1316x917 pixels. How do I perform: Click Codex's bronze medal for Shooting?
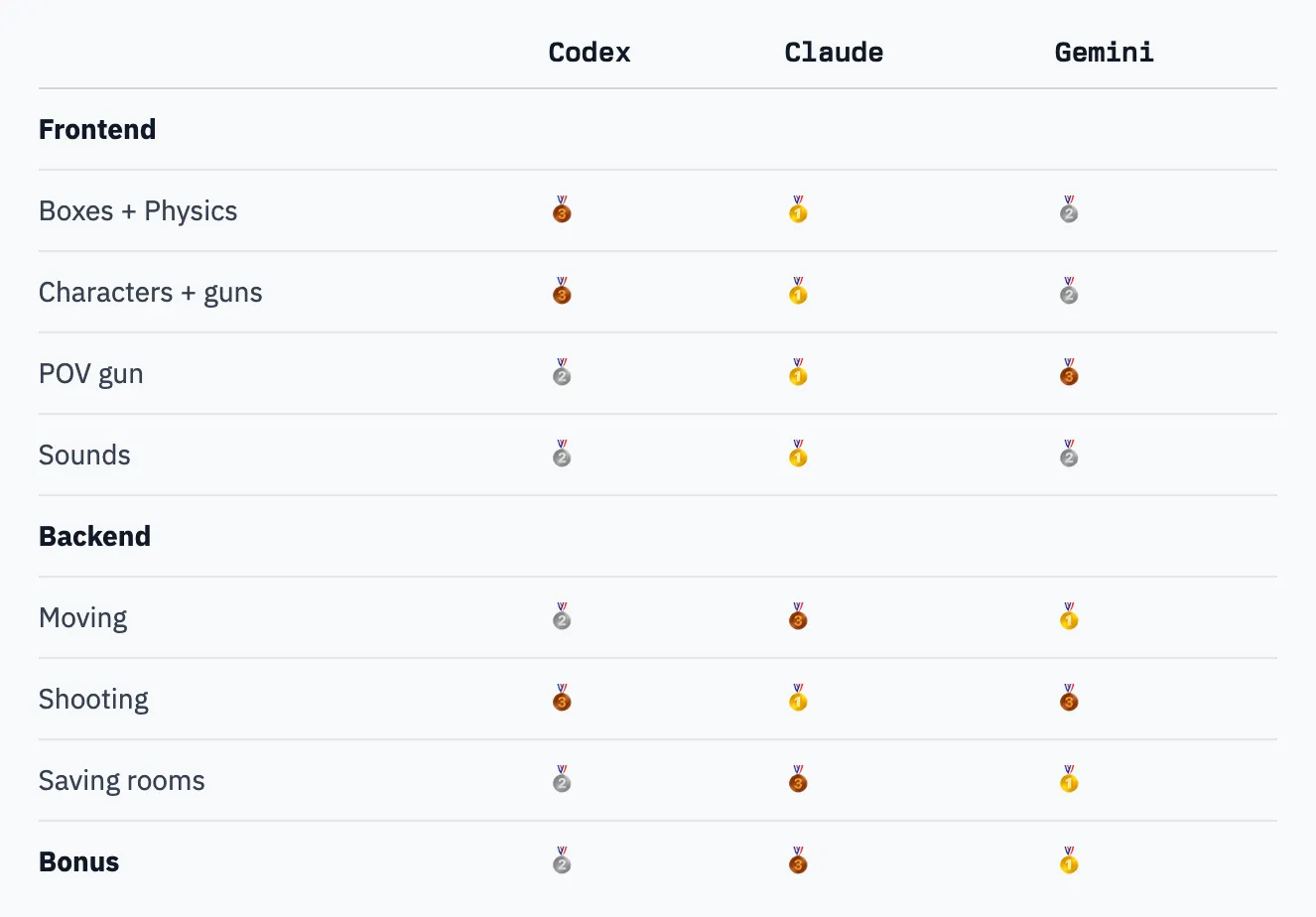point(562,699)
